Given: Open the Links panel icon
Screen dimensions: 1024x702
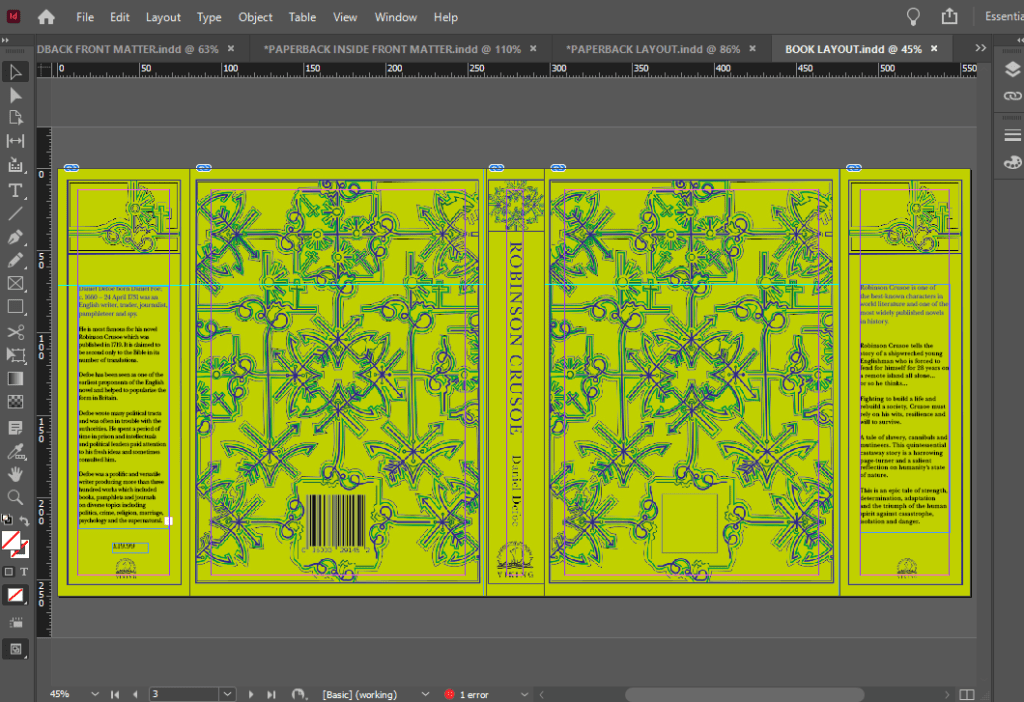Looking at the screenshot, I should pyautogui.click(x=1012, y=95).
